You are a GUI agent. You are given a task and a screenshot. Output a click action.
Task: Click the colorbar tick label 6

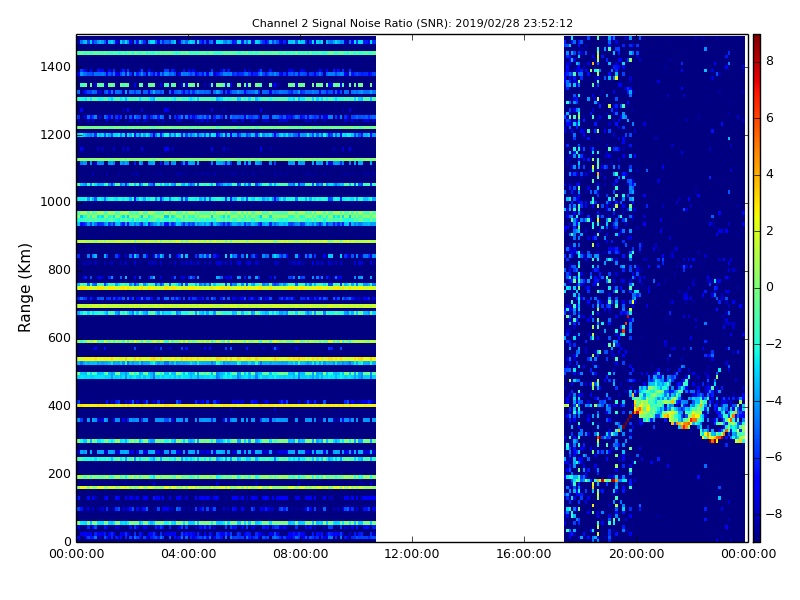(x=770, y=118)
